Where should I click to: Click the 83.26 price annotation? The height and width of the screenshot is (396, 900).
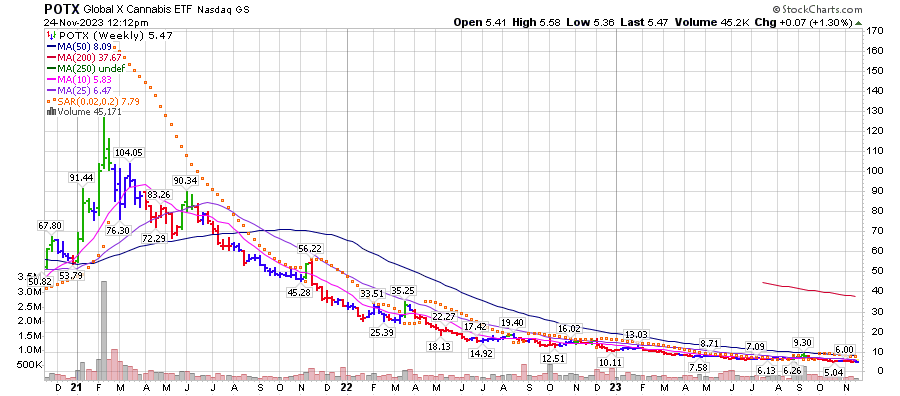pyautogui.click(x=159, y=195)
